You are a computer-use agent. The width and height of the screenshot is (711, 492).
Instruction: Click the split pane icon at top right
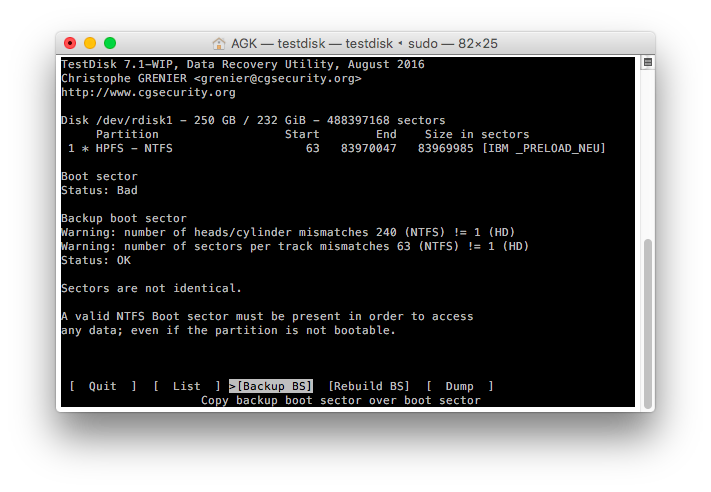648,62
